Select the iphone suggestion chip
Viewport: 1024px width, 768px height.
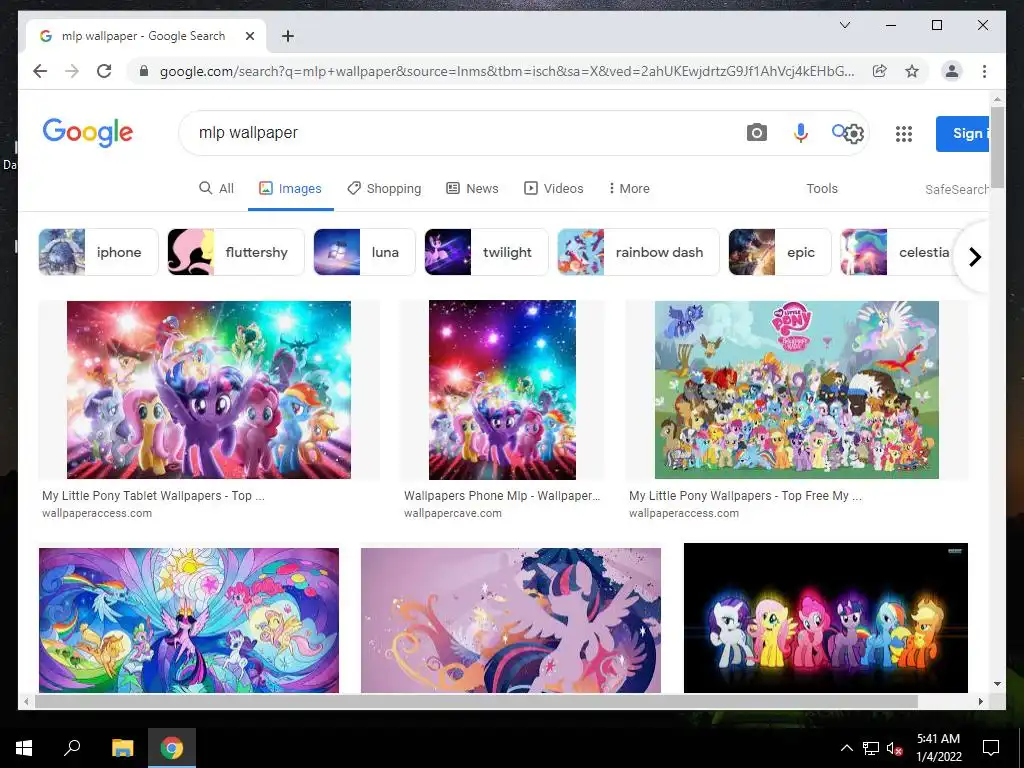point(98,252)
